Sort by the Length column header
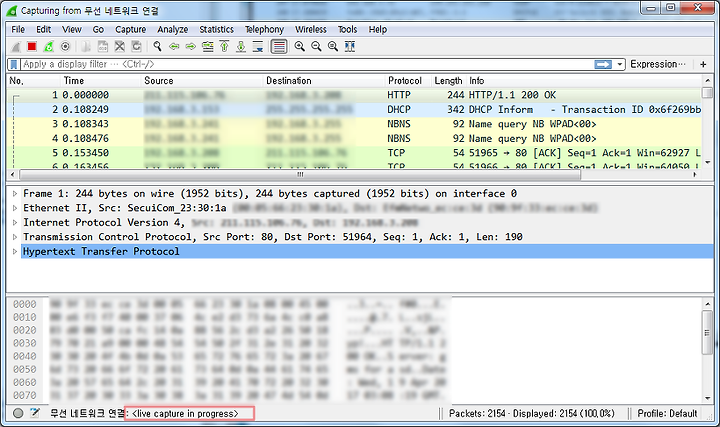This screenshot has height=427, width=720. [449, 81]
